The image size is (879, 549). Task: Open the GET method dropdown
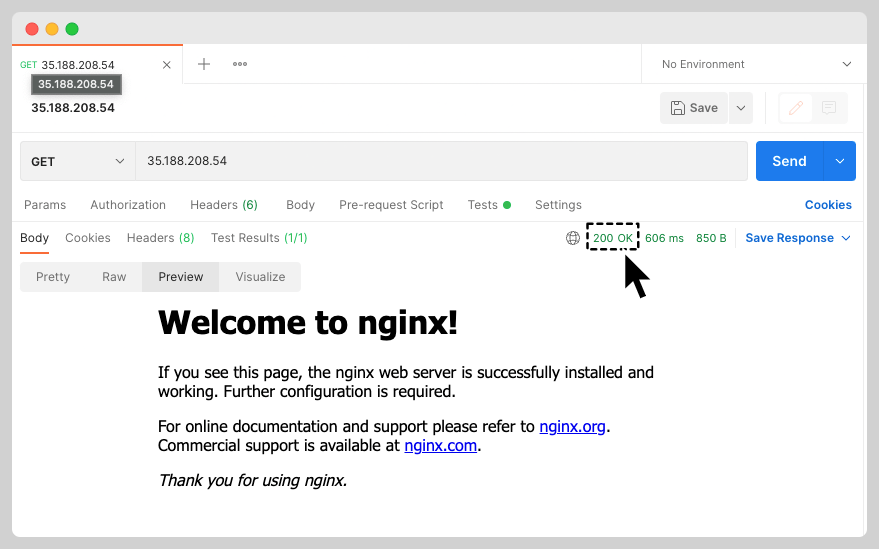point(78,162)
